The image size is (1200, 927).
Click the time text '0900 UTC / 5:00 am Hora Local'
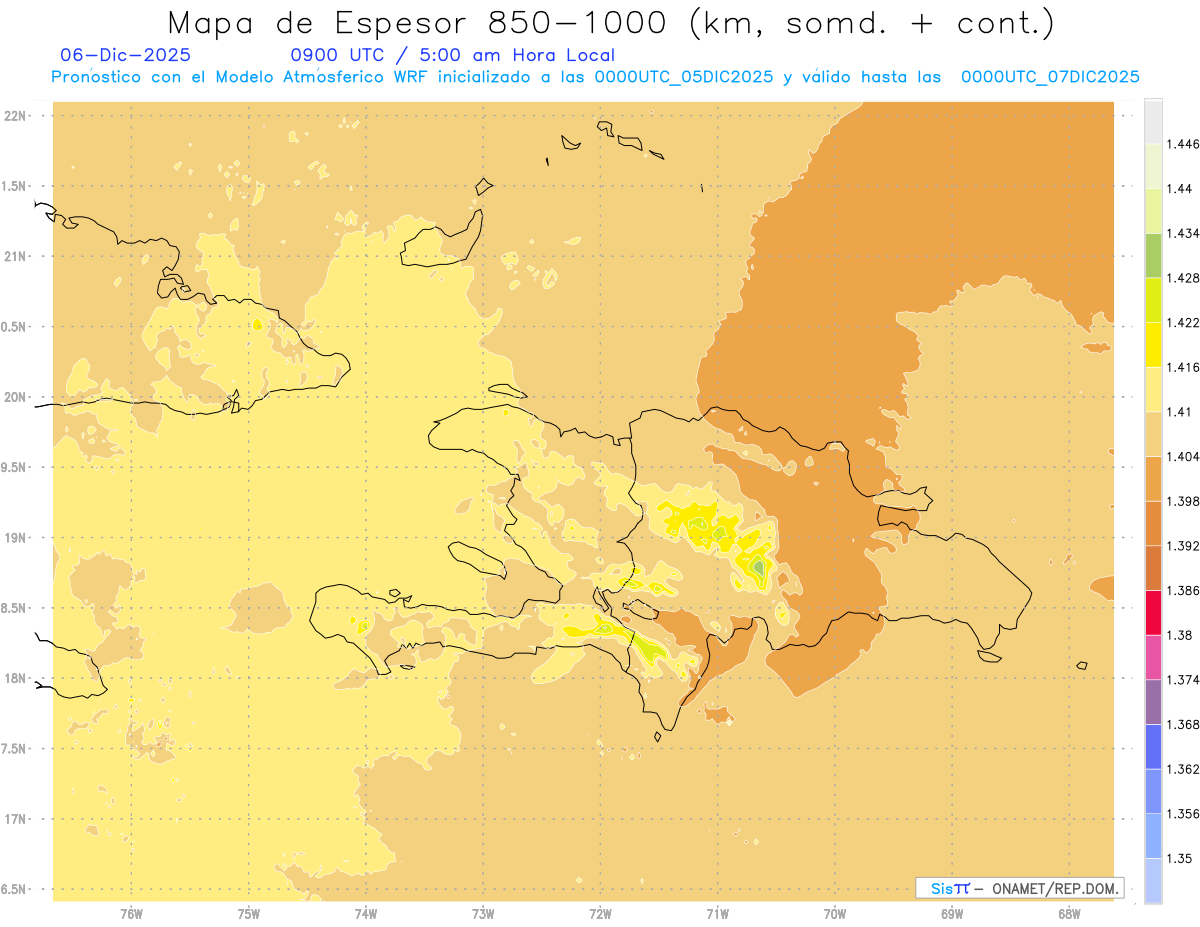(x=452, y=55)
